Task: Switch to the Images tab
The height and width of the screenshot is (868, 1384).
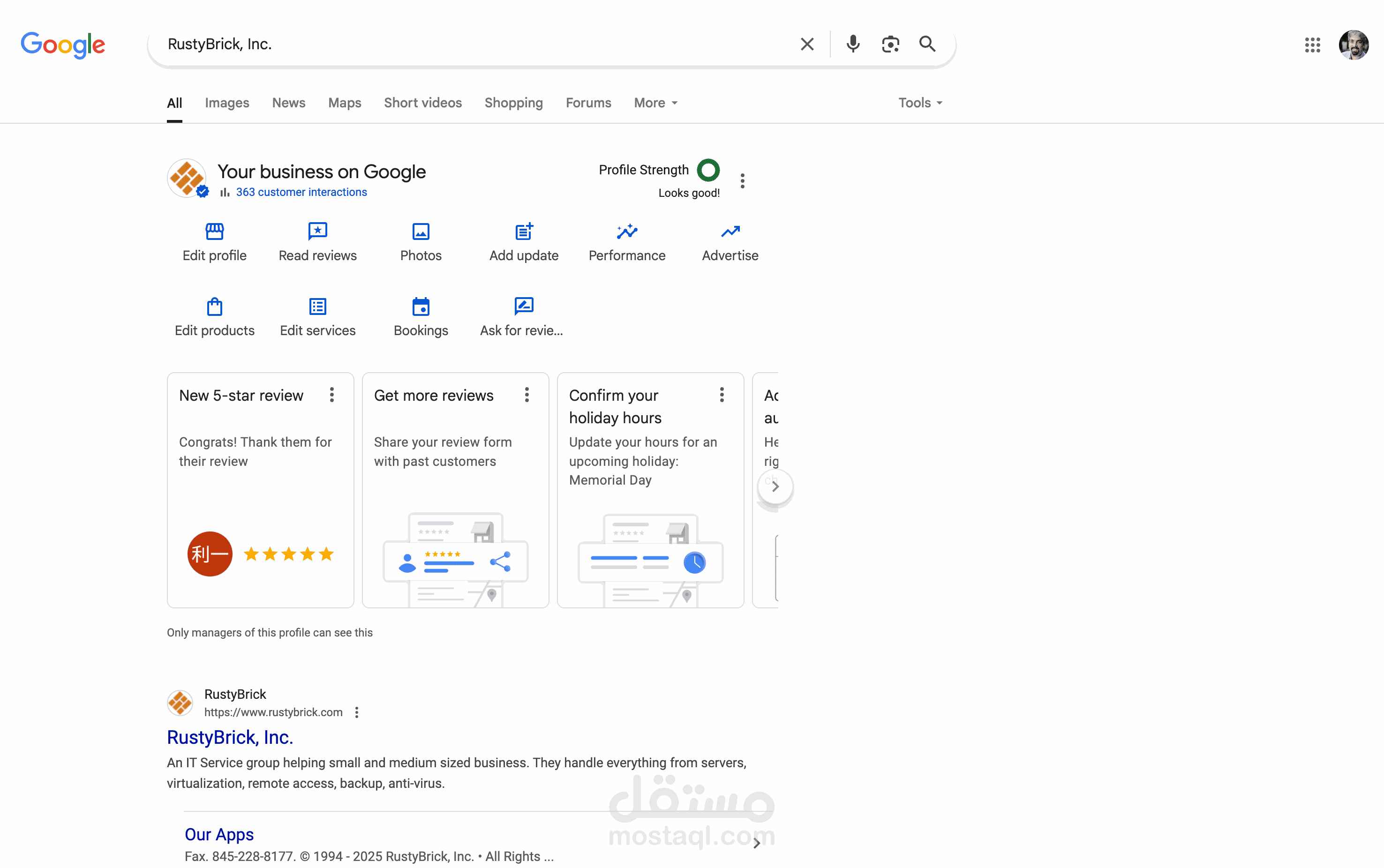Action: tap(227, 103)
